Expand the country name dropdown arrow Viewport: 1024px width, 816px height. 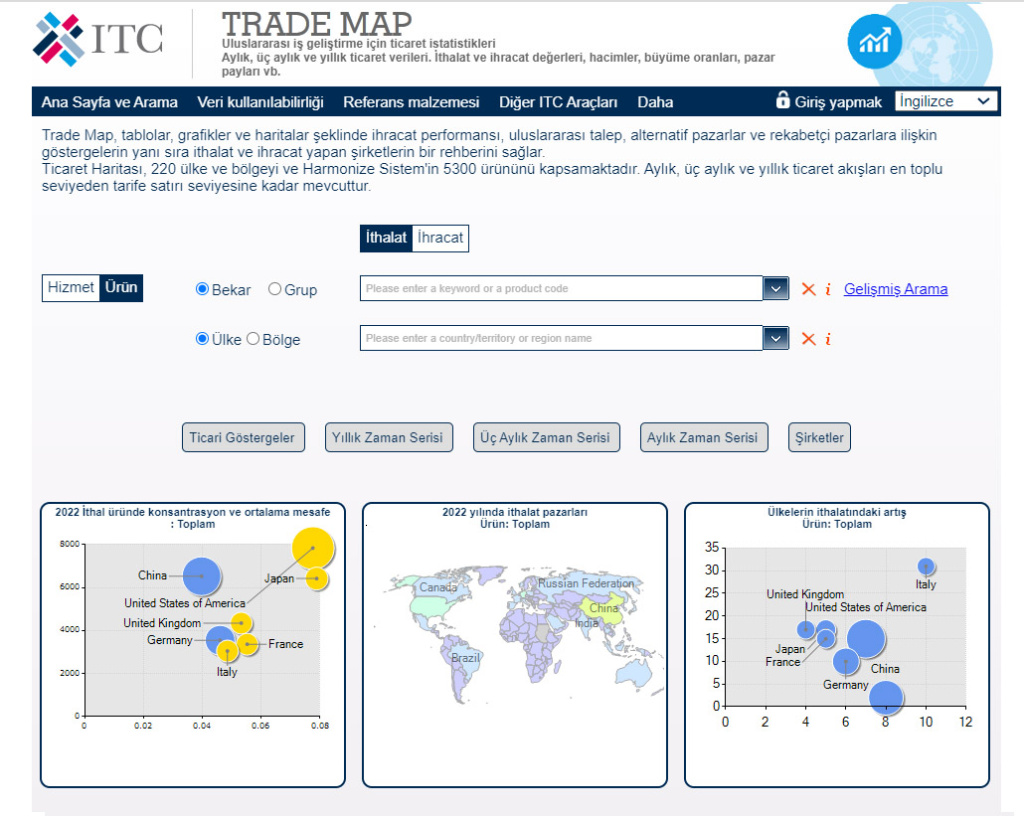tap(776, 339)
